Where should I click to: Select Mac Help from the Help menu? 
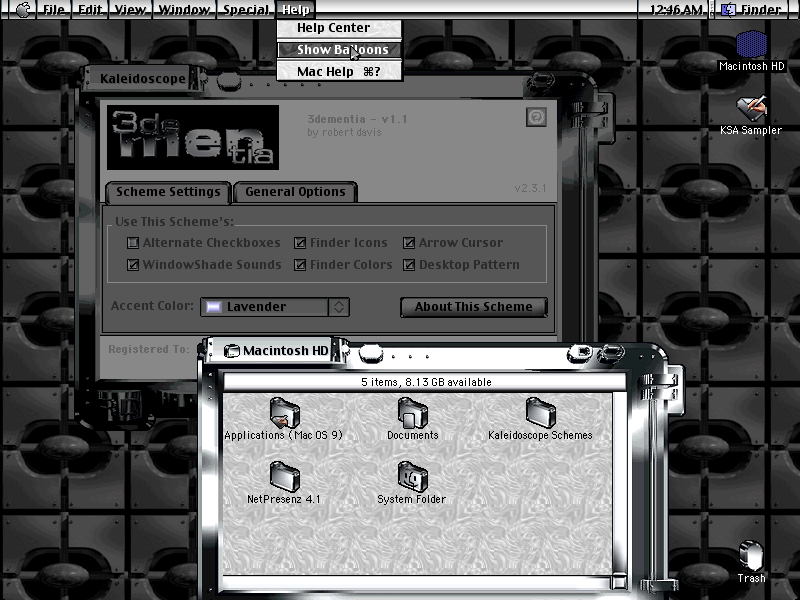click(x=339, y=71)
